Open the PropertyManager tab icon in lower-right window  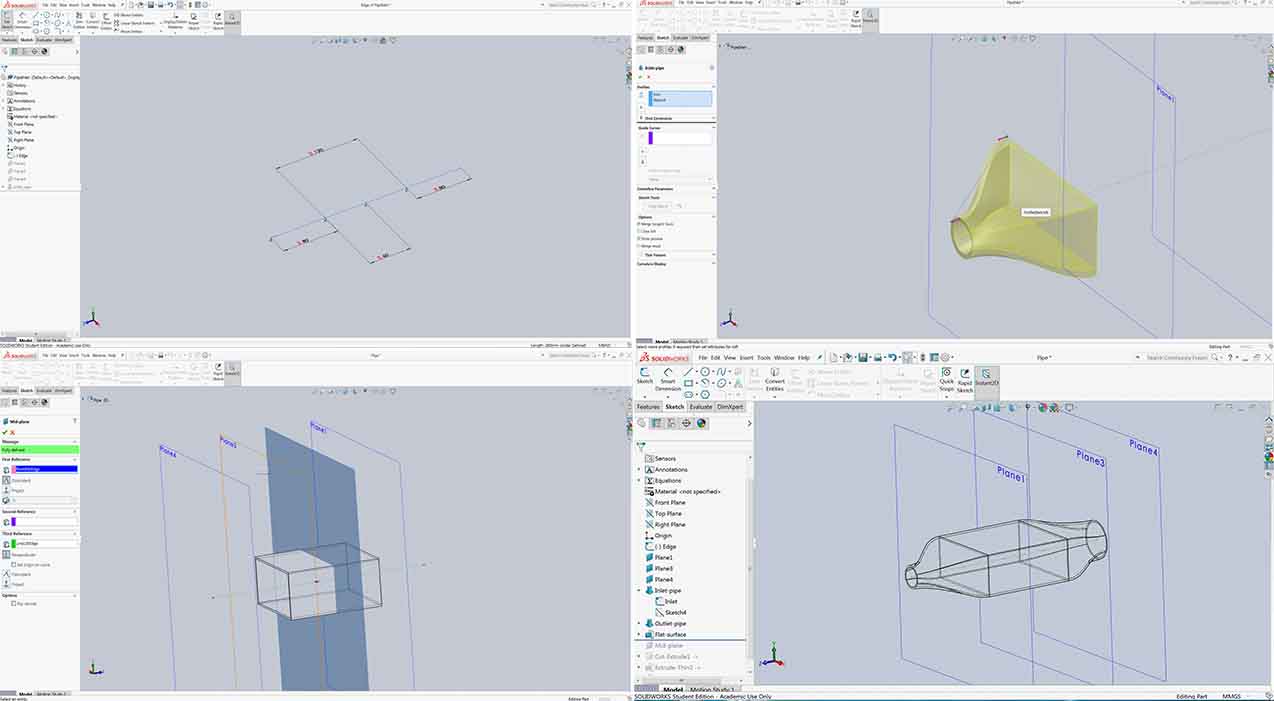(x=657, y=423)
